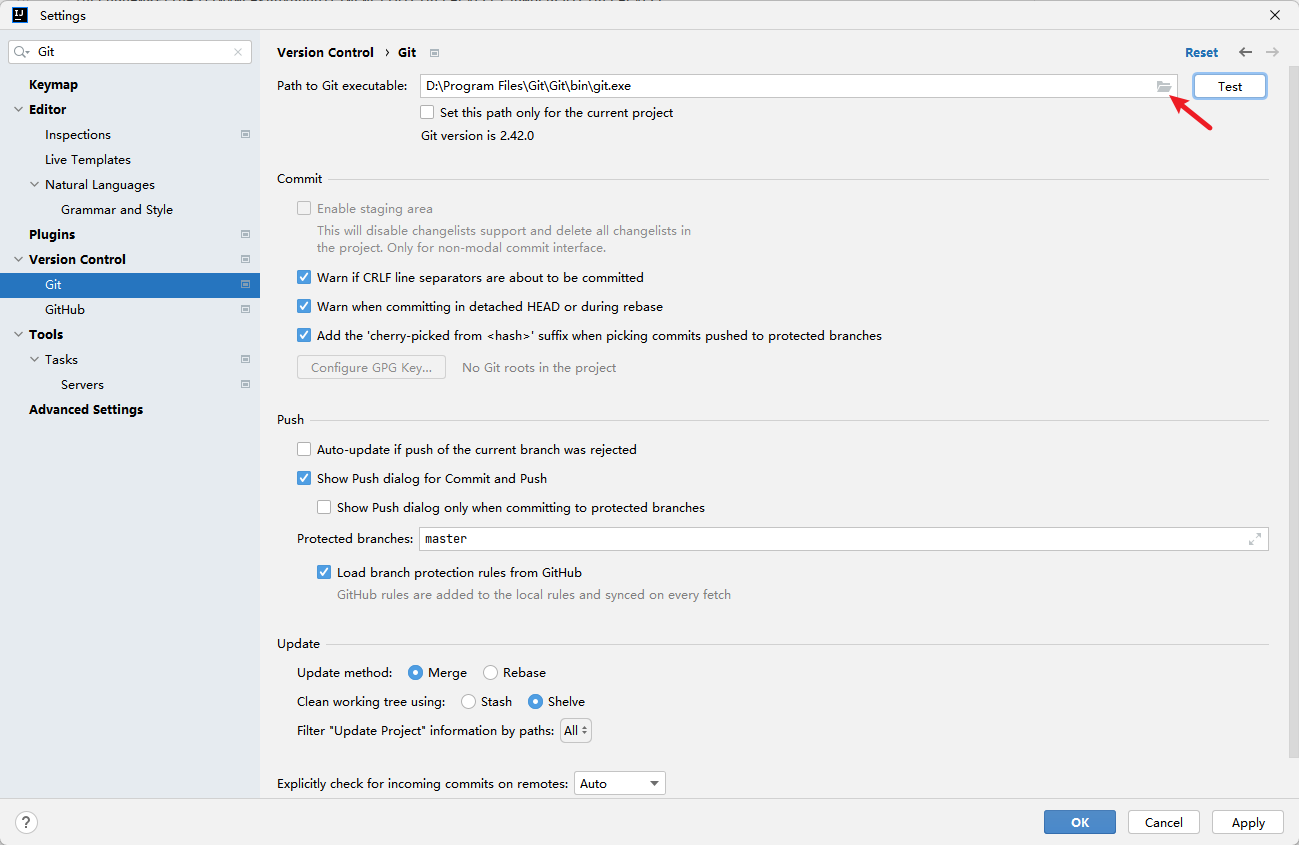This screenshot has width=1299, height=845.
Task: Expand the Protected branches field editor
Action: pyautogui.click(x=1255, y=539)
